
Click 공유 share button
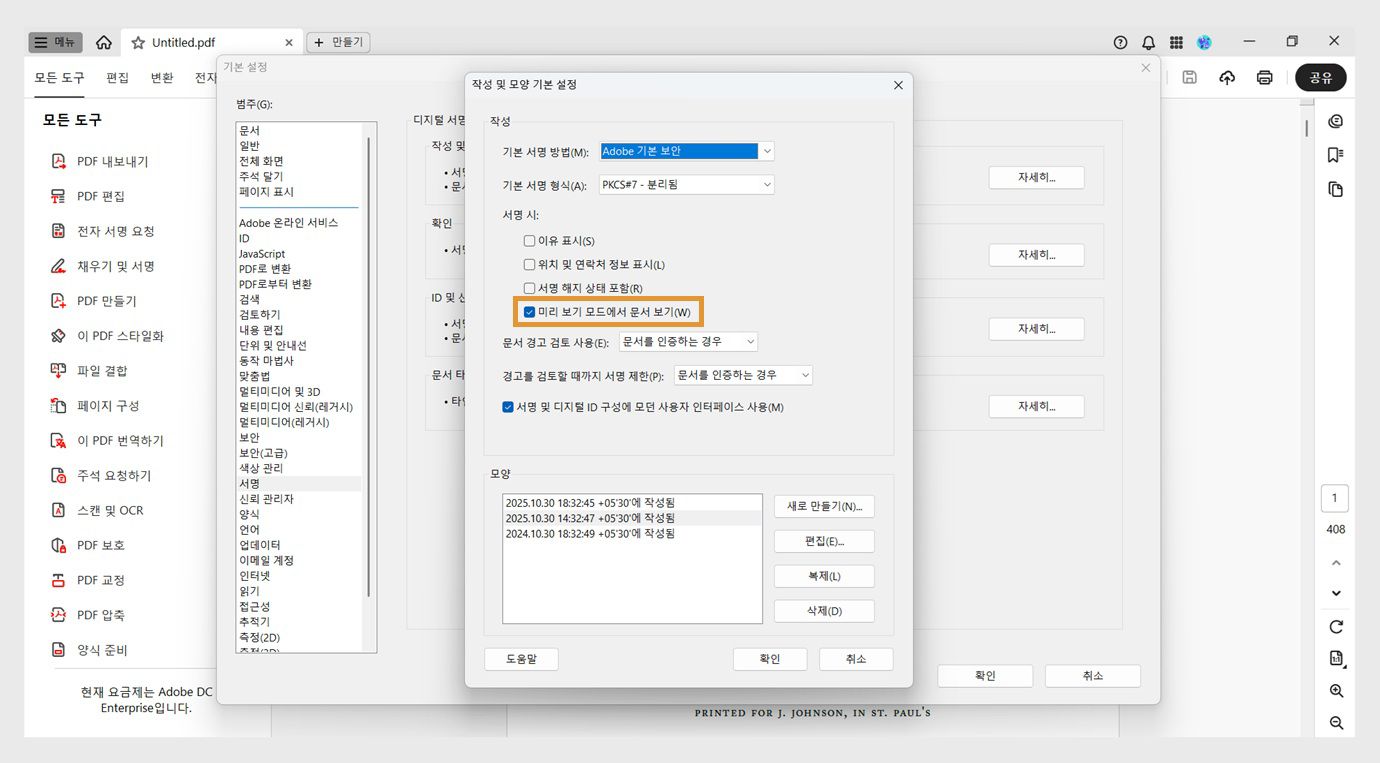(x=1321, y=77)
